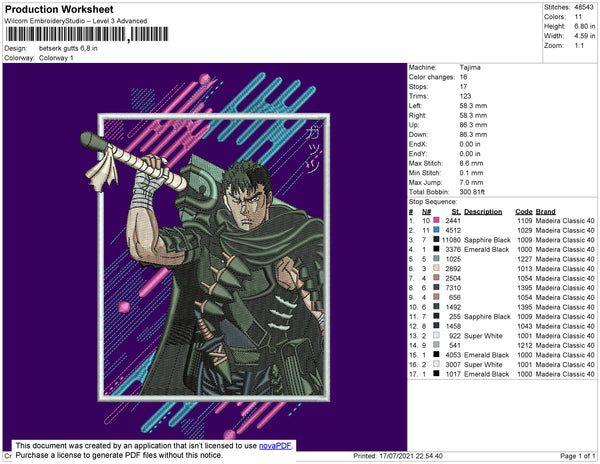Screen dimensions: 600x464
Task: Select the navy swatch in stop row 12
Action: 436,326
